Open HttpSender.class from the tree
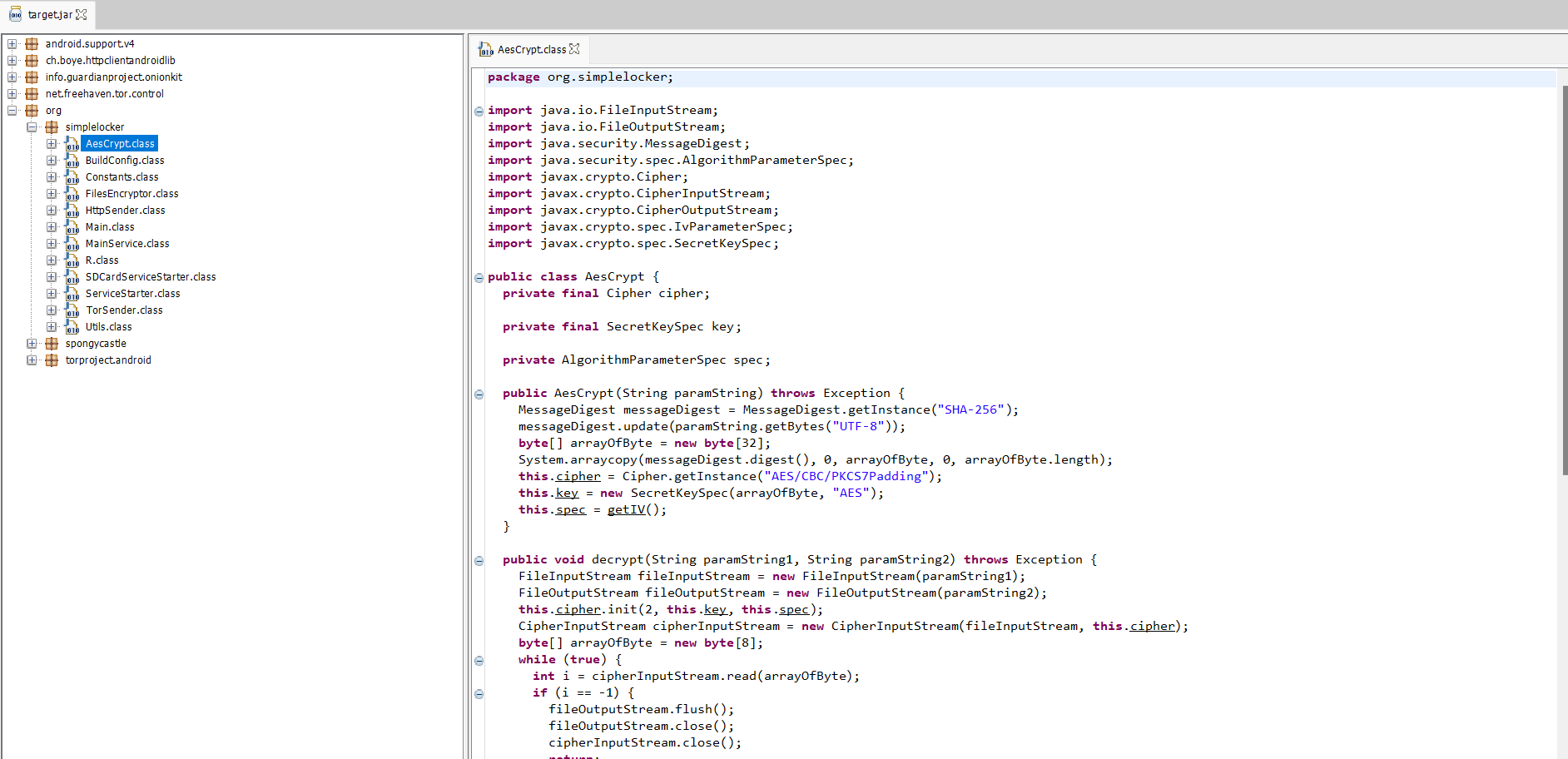Viewport: 1568px width, 759px height. (125, 211)
